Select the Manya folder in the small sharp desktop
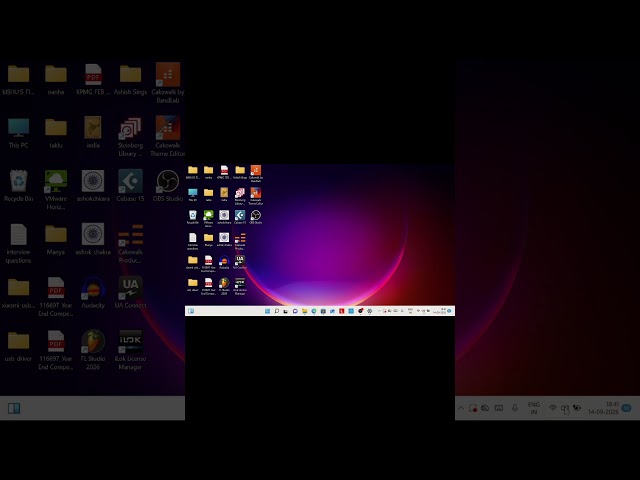The width and height of the screenshot is (640, 480). [x=209, y=240]
